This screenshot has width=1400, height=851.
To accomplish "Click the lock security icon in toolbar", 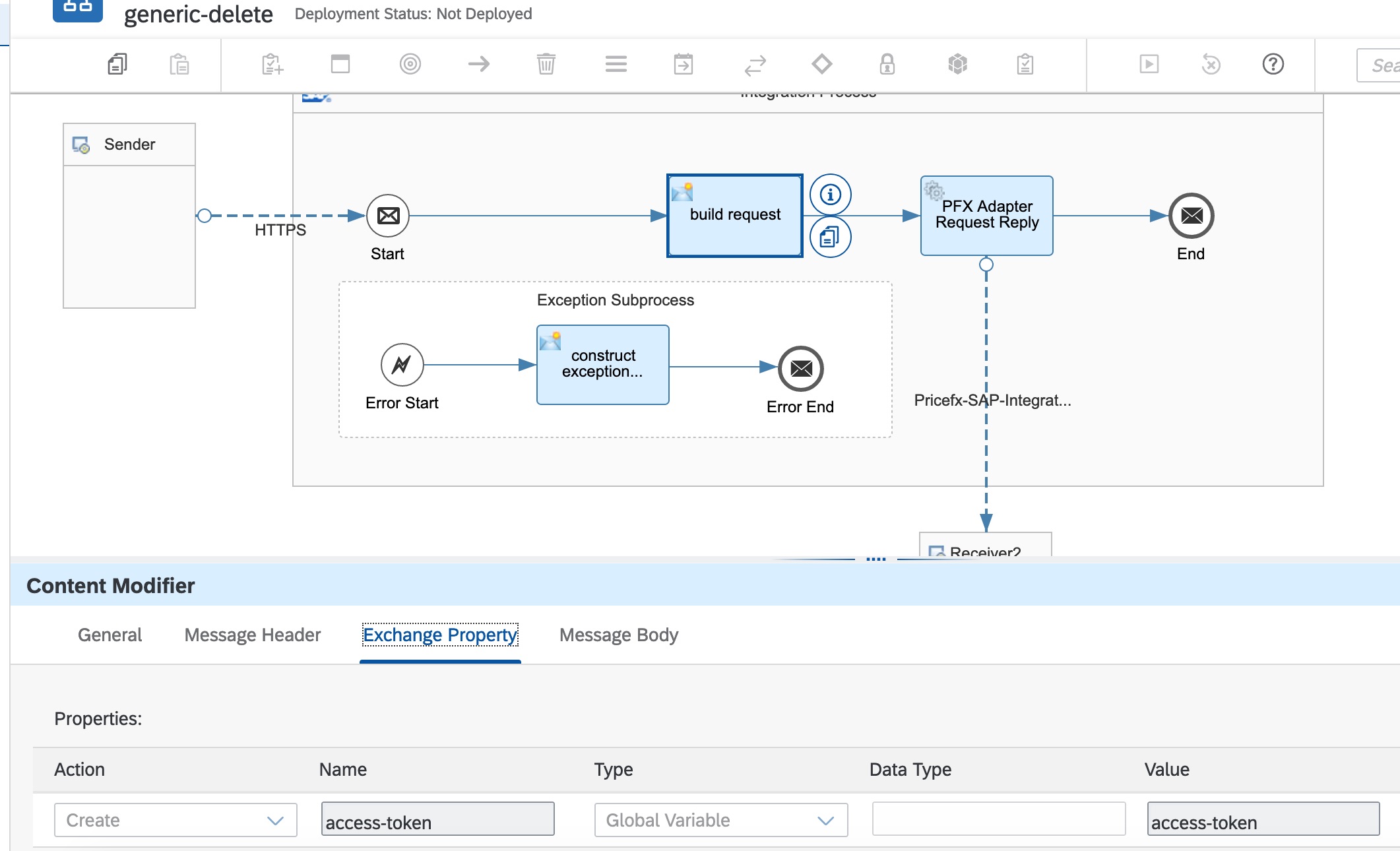I will tap(887, 64).
